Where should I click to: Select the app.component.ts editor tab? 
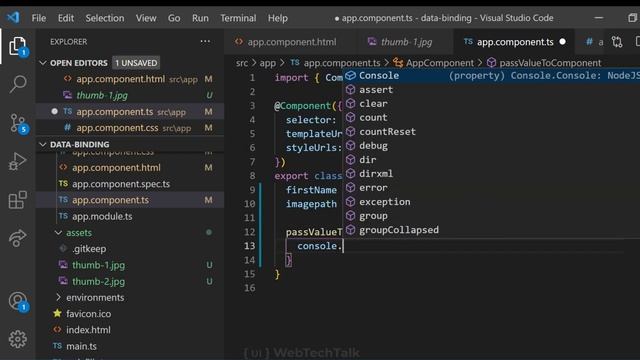[x=513, y=42]
